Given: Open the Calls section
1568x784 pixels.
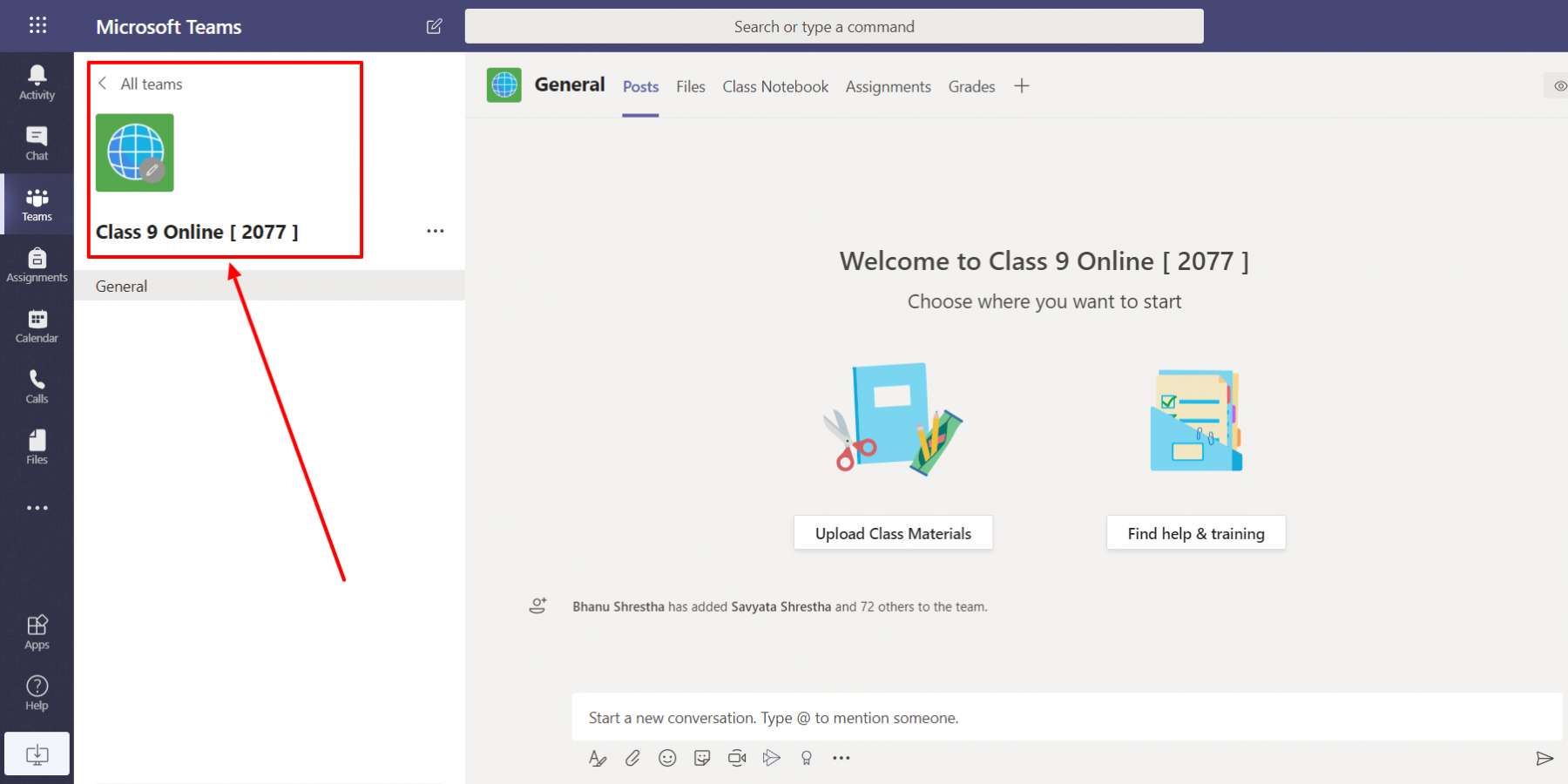Looking at the screenshot, I should pos(37,387).
